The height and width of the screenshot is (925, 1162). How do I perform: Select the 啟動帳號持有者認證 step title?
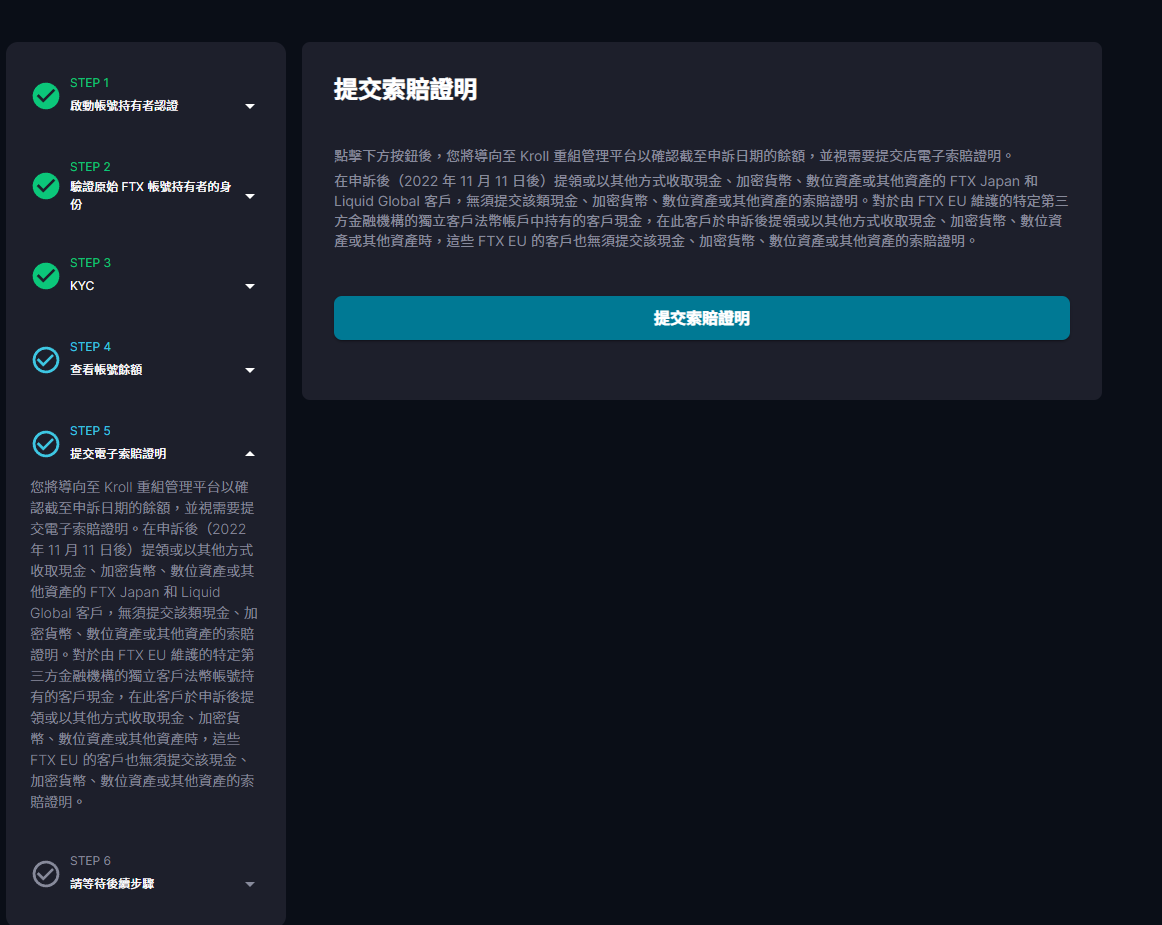coord(124,106)
